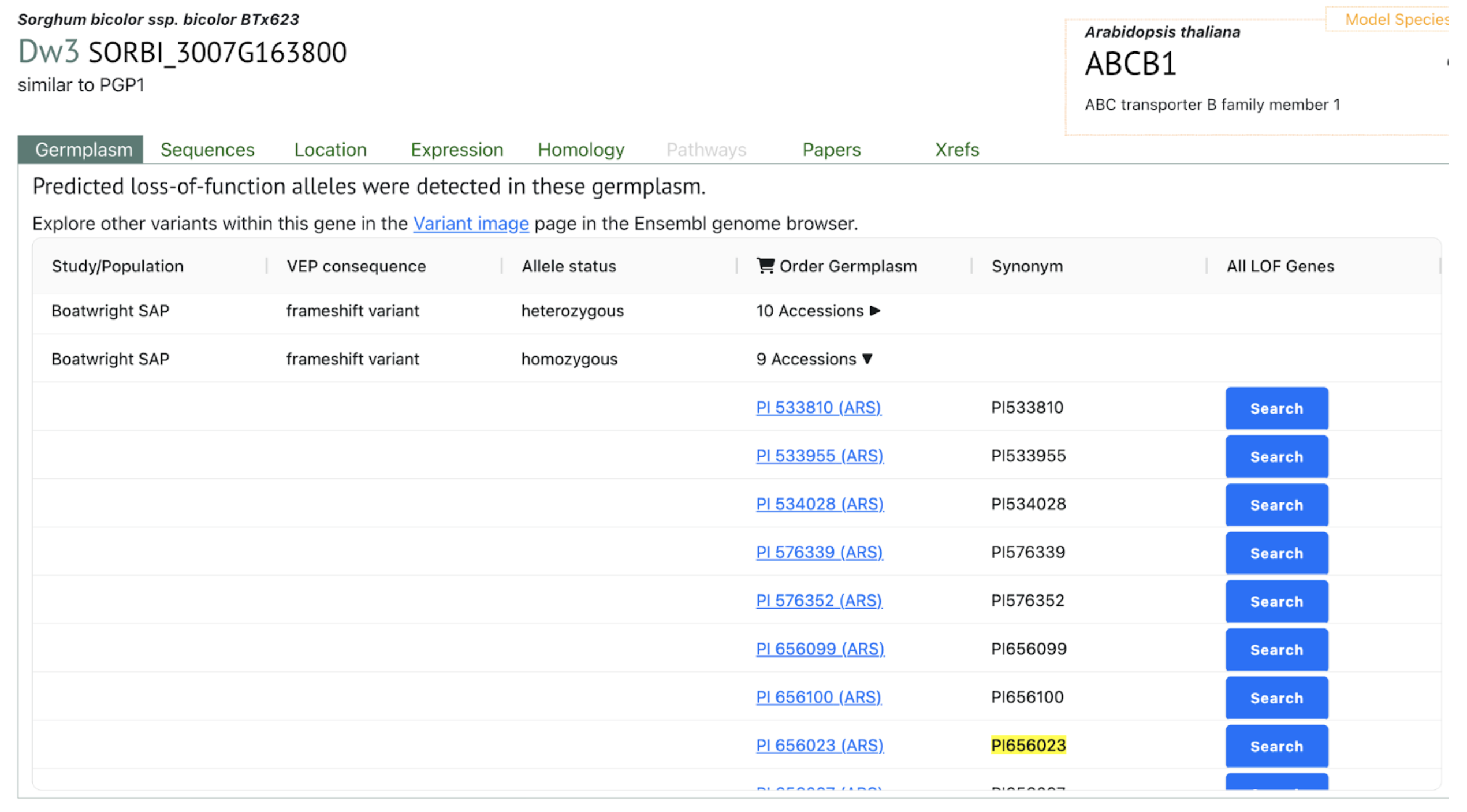Click Search button for PI533810
This screenshot has width=1467, height=812.
(1276, 408)
